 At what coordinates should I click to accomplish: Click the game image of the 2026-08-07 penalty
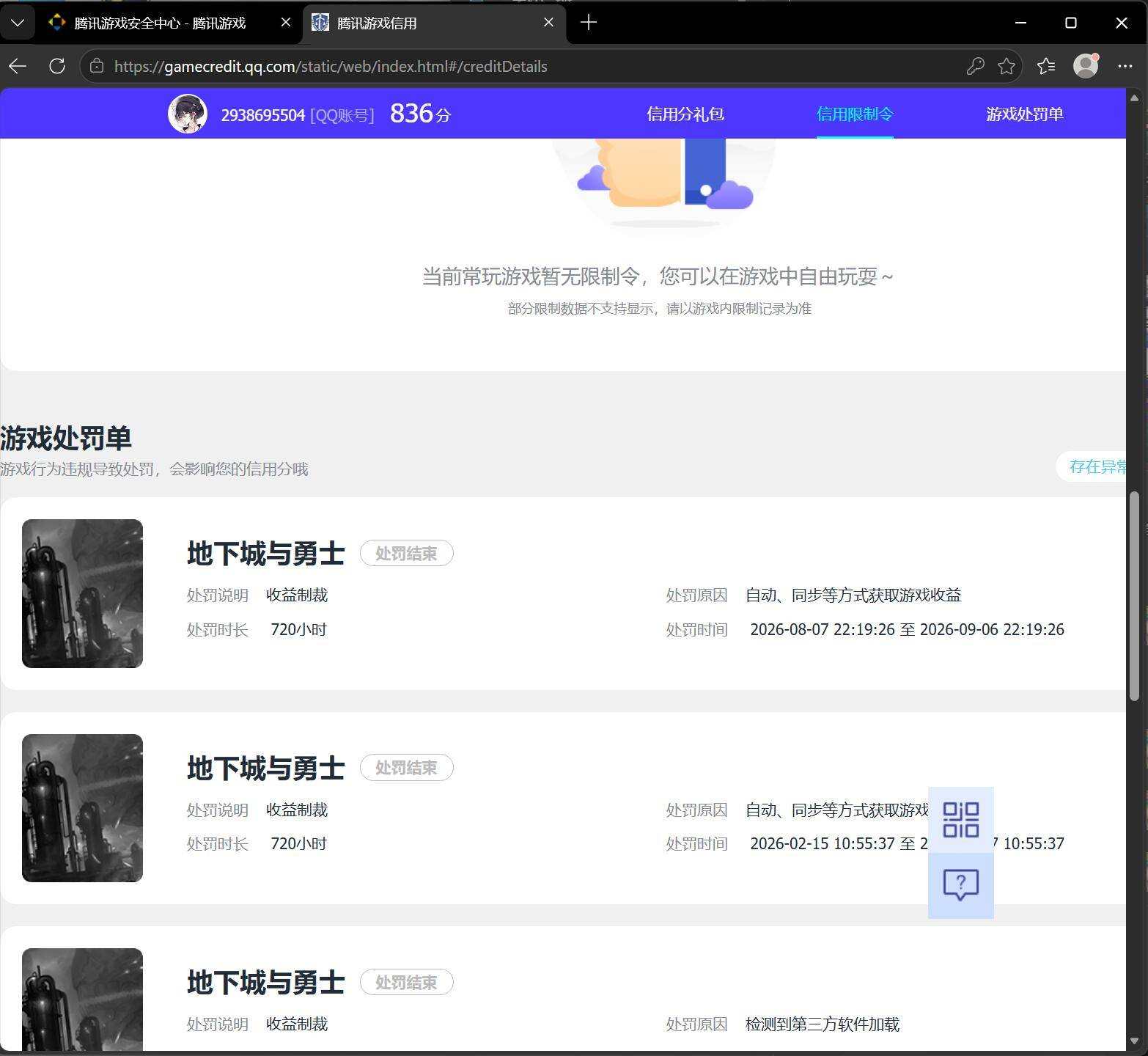pyautogui.click(x=82, y=593)
